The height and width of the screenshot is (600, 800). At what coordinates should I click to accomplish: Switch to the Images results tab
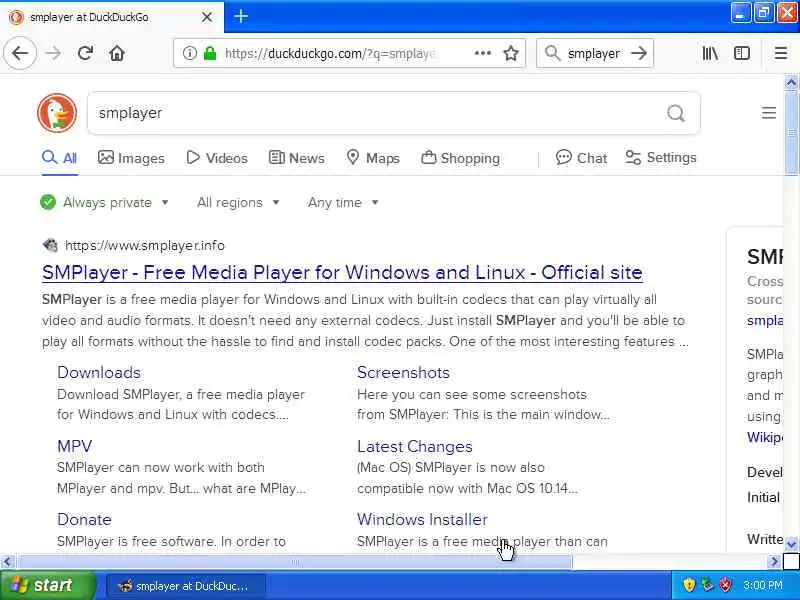click(x=131, y=158)
